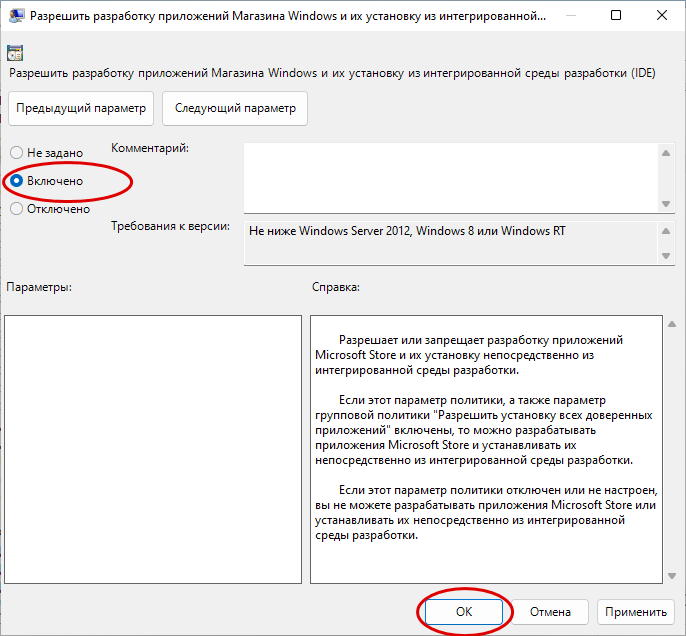Minimize the policy dialog window
The height and width of the screenshot is (636, 686).
pos(570,16)
